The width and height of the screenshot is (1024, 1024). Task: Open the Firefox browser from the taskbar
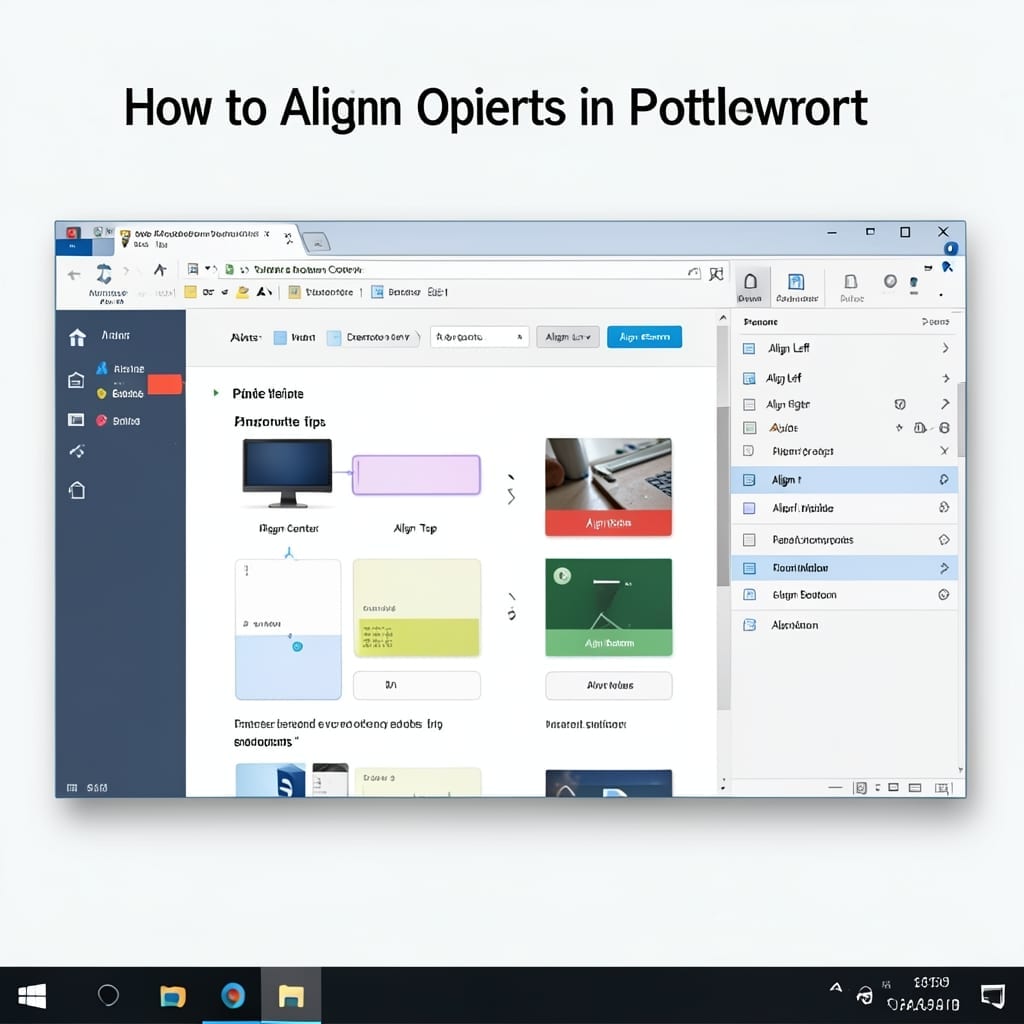[x=232, y=996]
